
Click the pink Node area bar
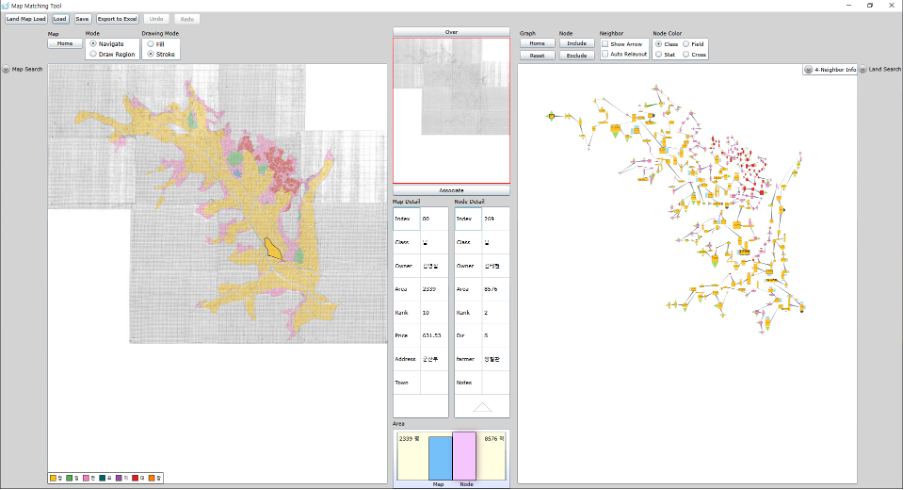tap(464, 456)
